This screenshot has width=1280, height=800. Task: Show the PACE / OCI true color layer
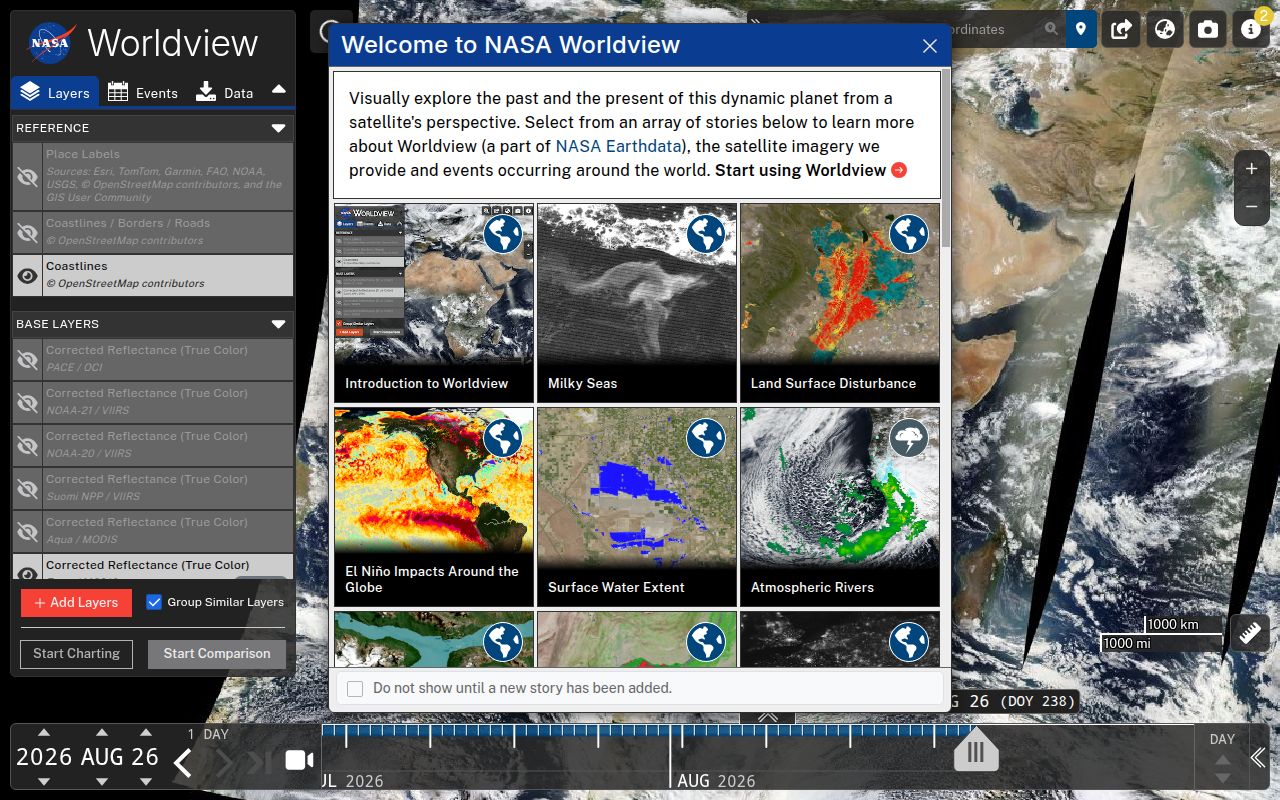(x=28, y=360)
